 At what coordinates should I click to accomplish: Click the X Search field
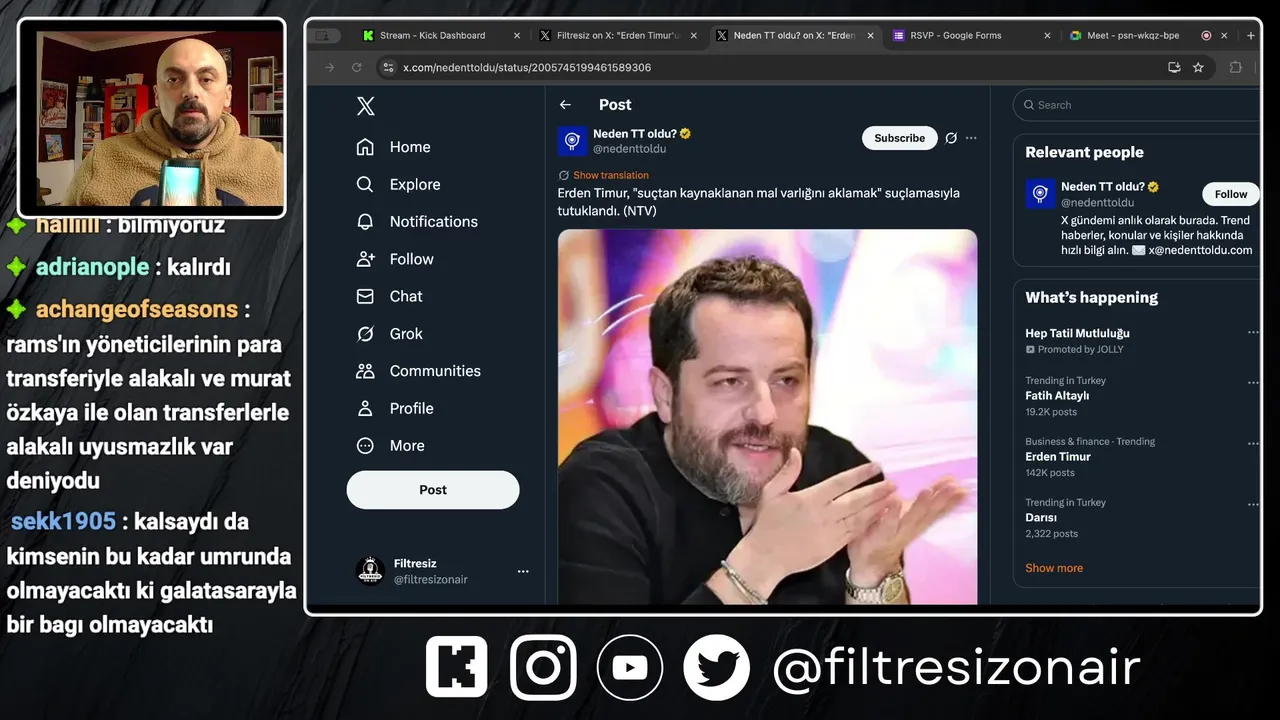[x=1136, y=105]
